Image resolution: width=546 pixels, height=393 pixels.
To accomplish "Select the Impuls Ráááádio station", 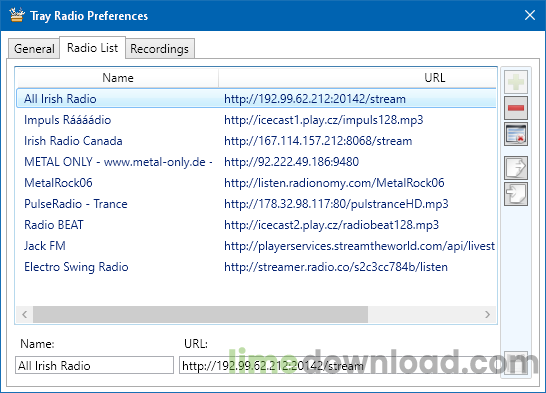I will [x=68, y=120].
